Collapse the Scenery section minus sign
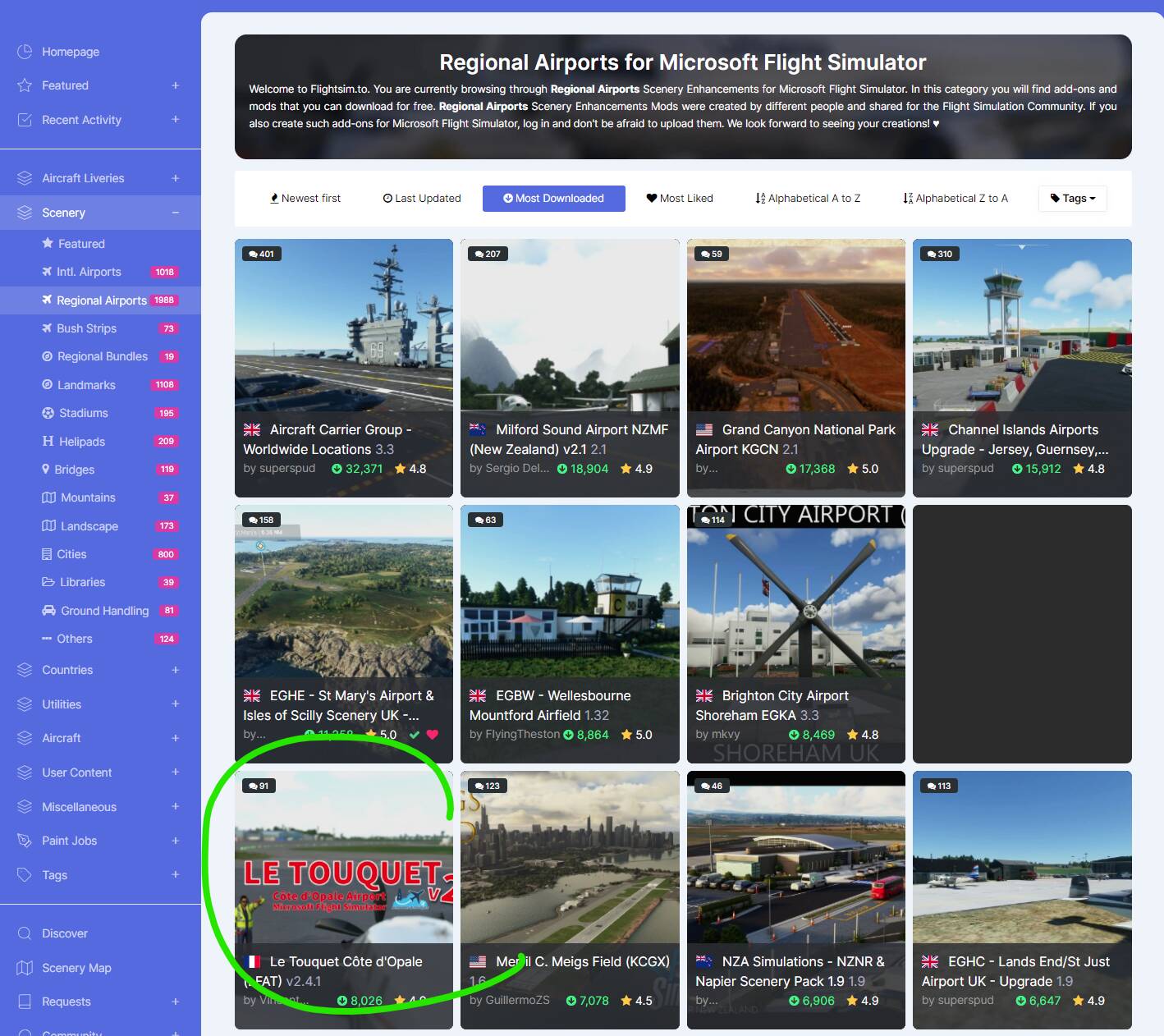 point(175,213)
